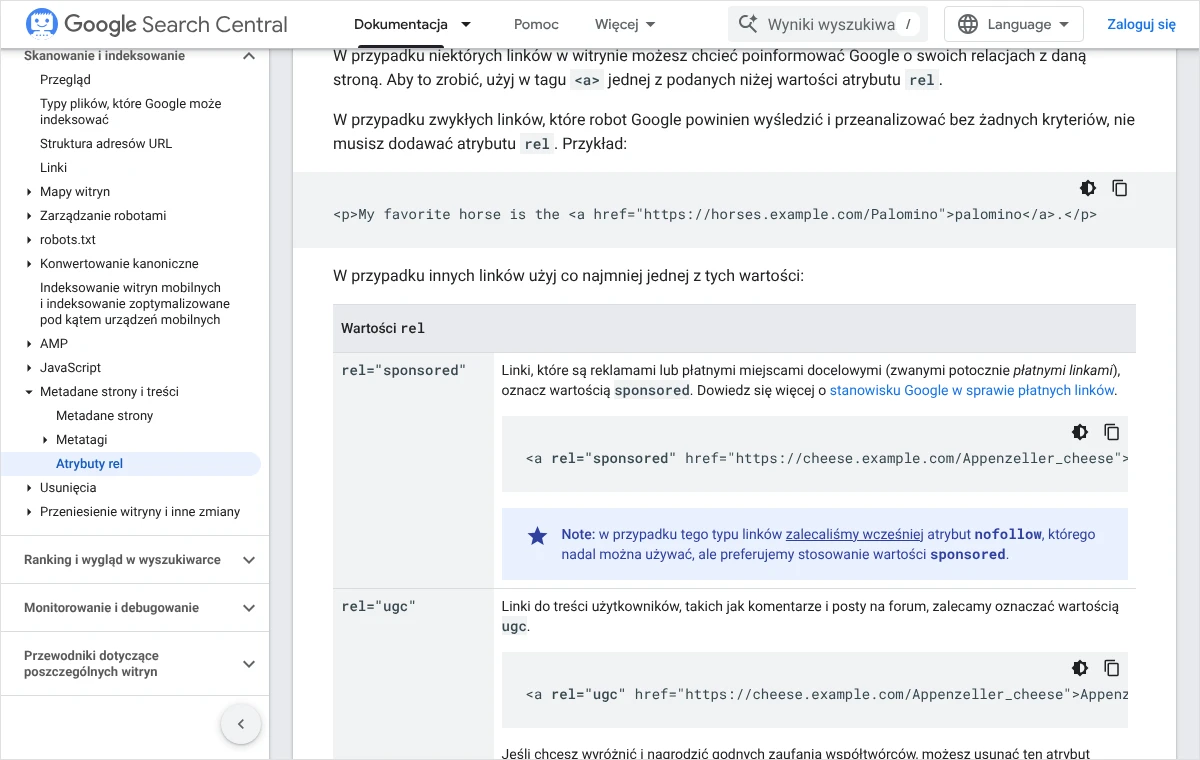Copy the rel="sponsored" code sample

(1111, 432)
